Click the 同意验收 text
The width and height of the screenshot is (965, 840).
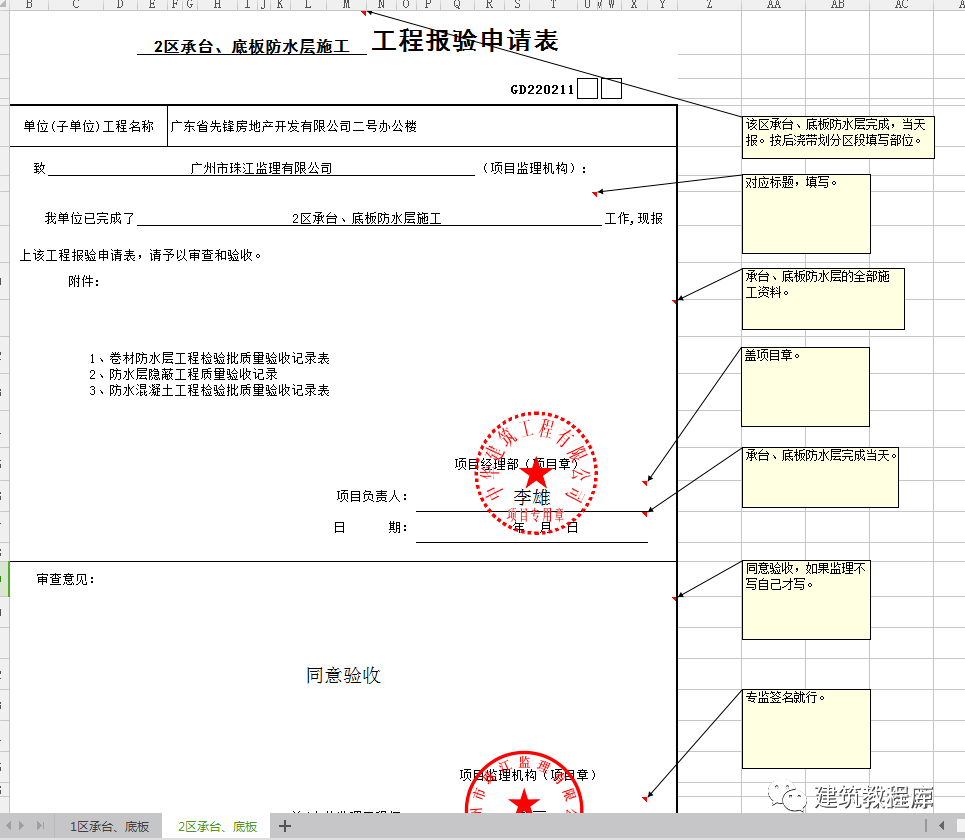[x=343, y=675]
